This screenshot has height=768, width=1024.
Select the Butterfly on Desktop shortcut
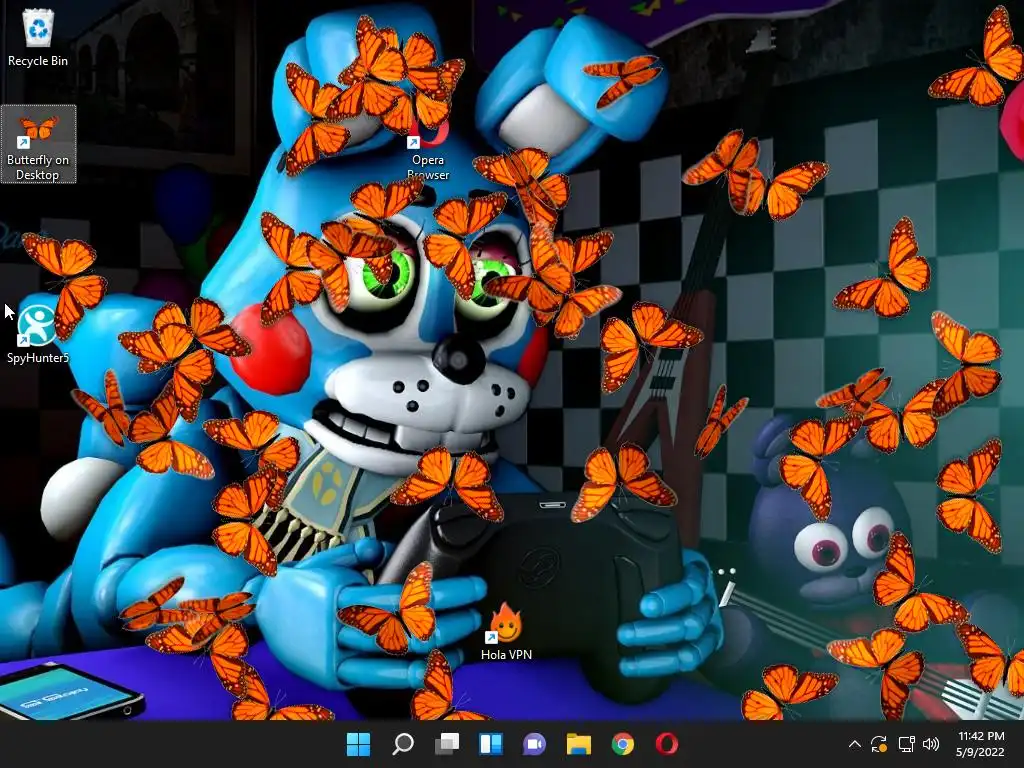pyautogui.click(x=38, y=144)
